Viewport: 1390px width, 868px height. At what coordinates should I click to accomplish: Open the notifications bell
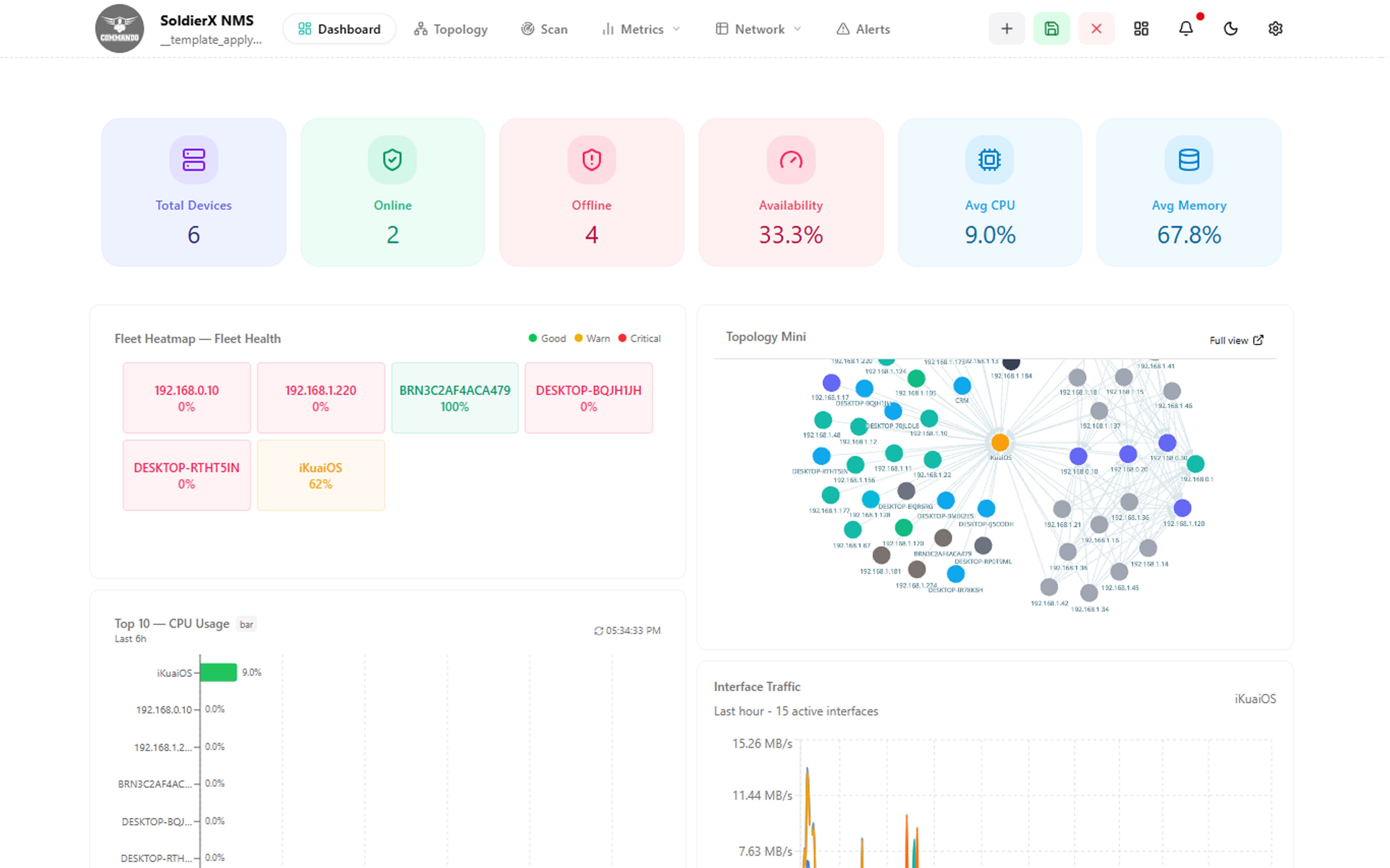(x=1186, y=29)
